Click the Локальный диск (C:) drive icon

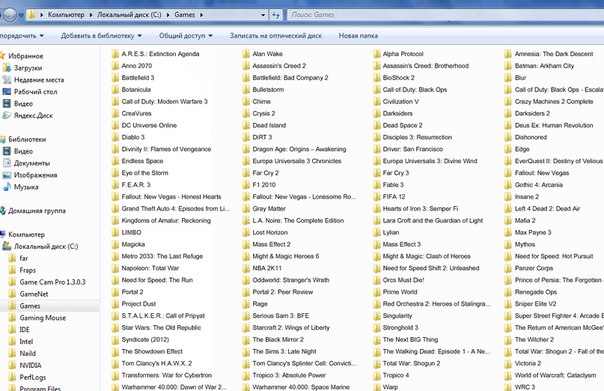pos(7,246)
